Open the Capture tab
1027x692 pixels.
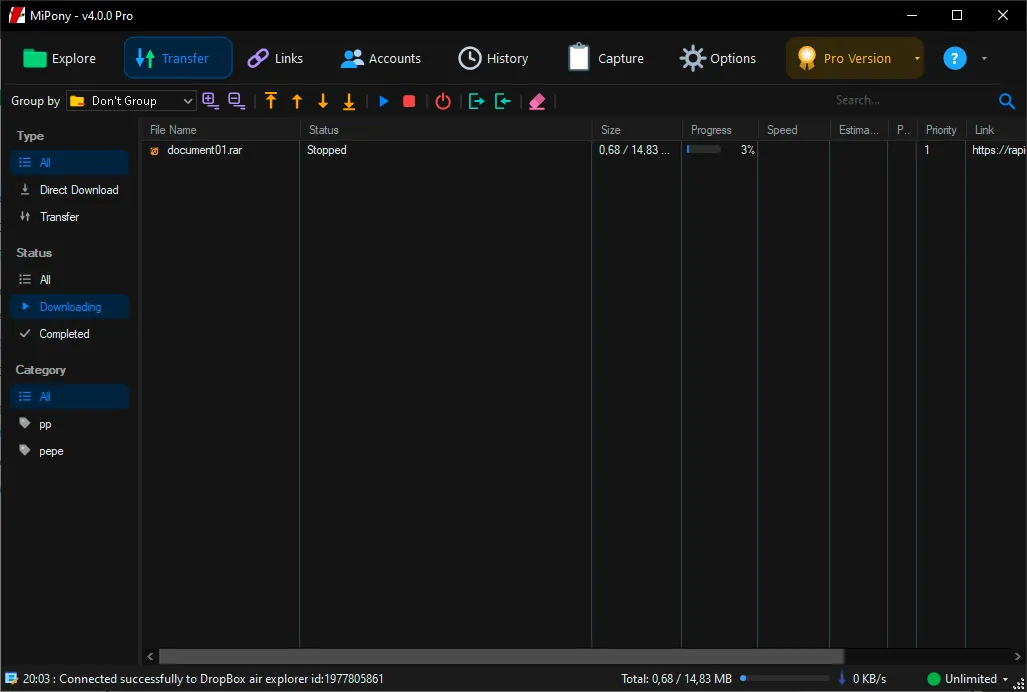pos(606,58)
